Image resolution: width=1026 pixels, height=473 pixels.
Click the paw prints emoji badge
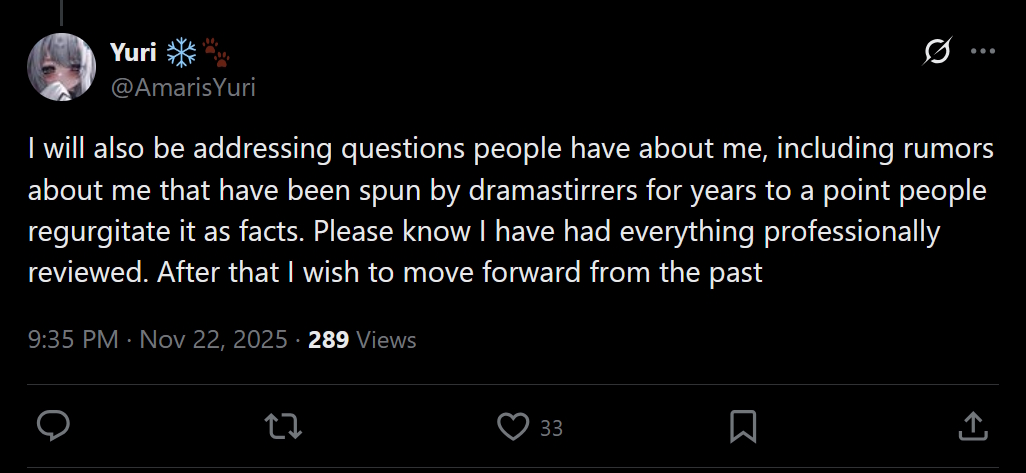click(217, 52)
